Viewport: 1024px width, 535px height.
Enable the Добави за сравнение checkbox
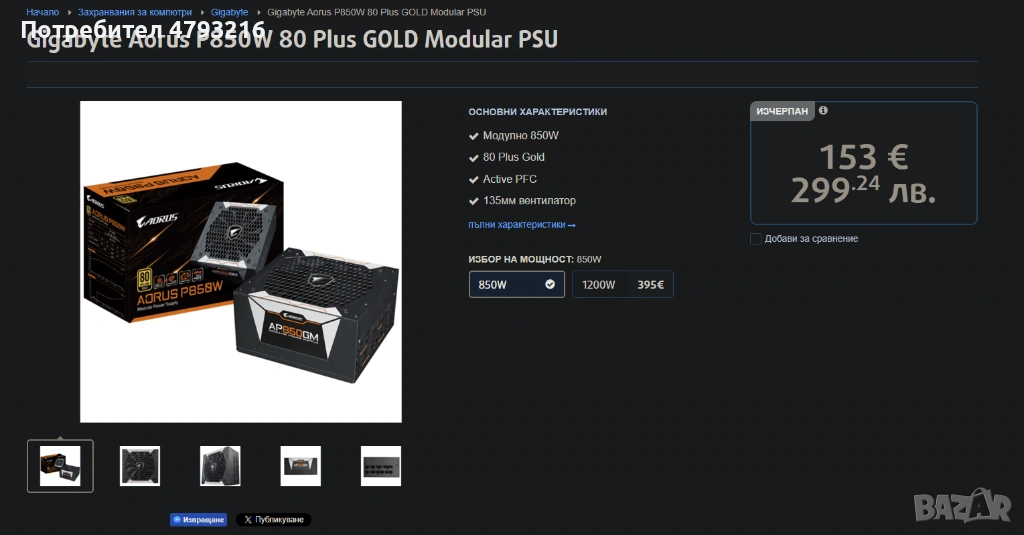pyautogui.click(x=756, y=239)
